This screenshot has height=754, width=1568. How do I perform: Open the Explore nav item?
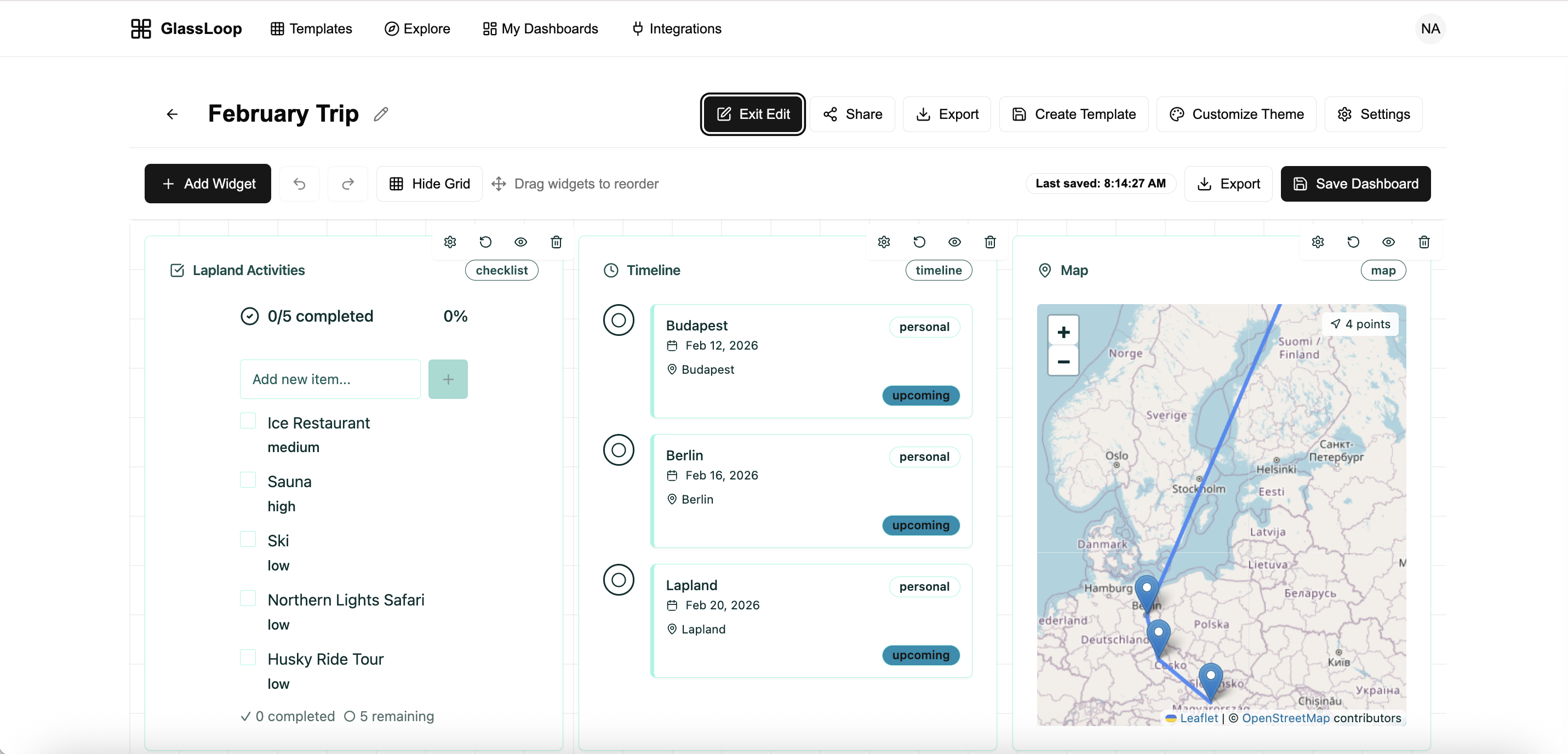tap(417, 28)
